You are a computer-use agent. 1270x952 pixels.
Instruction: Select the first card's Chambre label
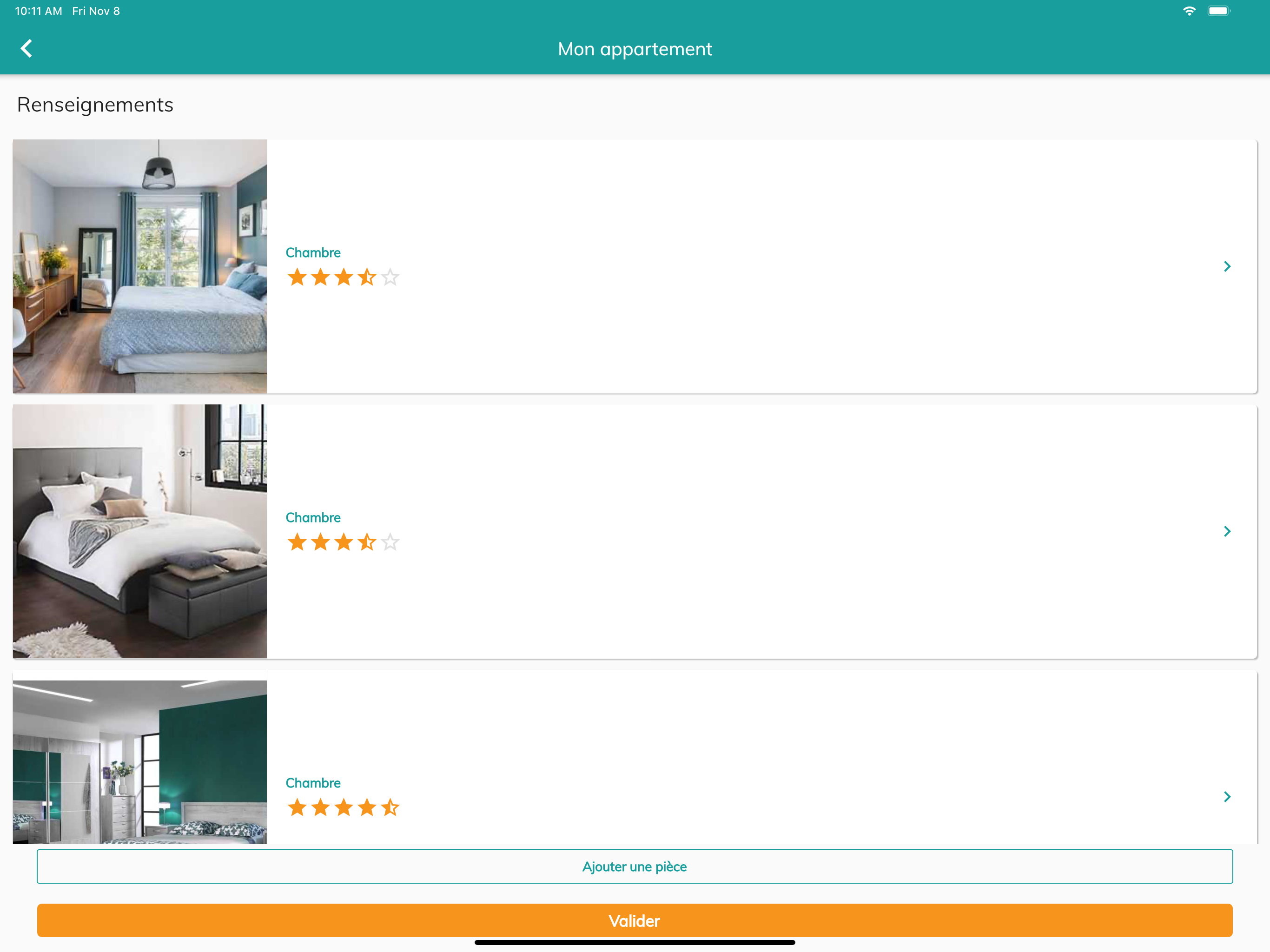[x=313, y=252]
